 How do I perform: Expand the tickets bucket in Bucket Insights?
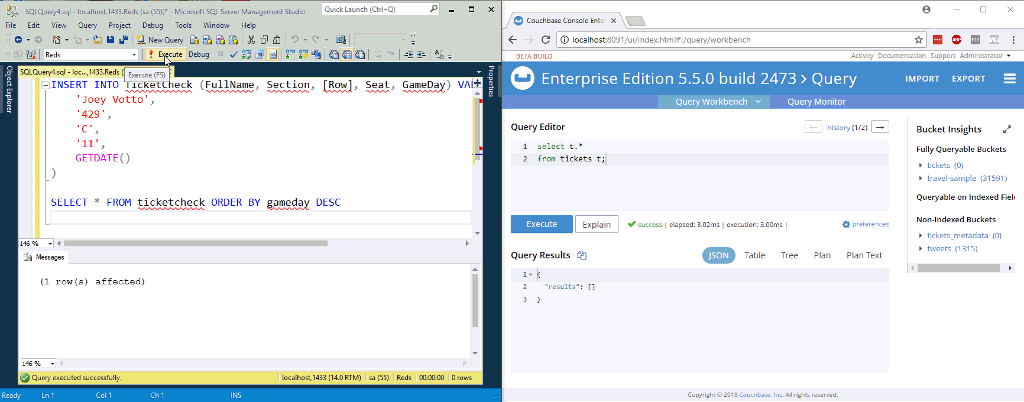coord(921,165)
